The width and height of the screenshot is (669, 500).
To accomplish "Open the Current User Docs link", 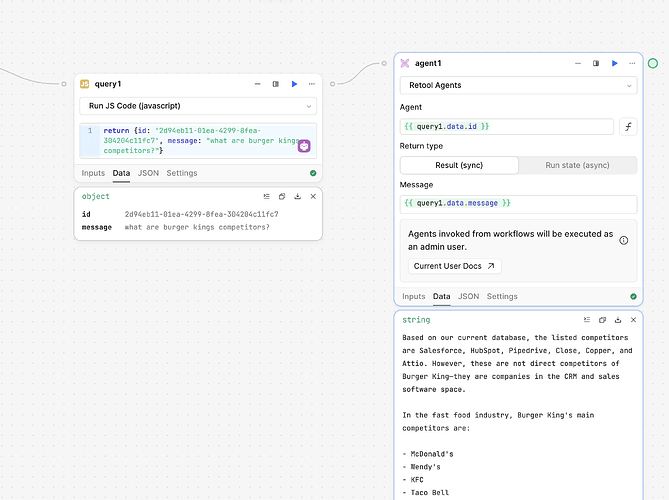I will point(457,266).
